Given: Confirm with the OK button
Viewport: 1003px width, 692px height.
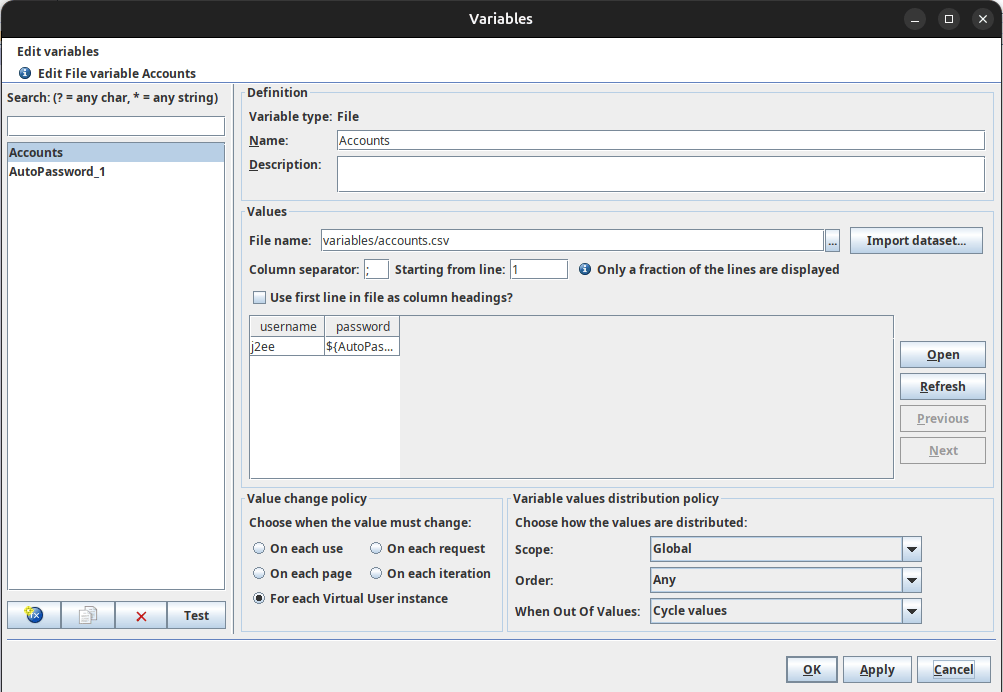Looking at the screenshot, I should click(812, 670).
